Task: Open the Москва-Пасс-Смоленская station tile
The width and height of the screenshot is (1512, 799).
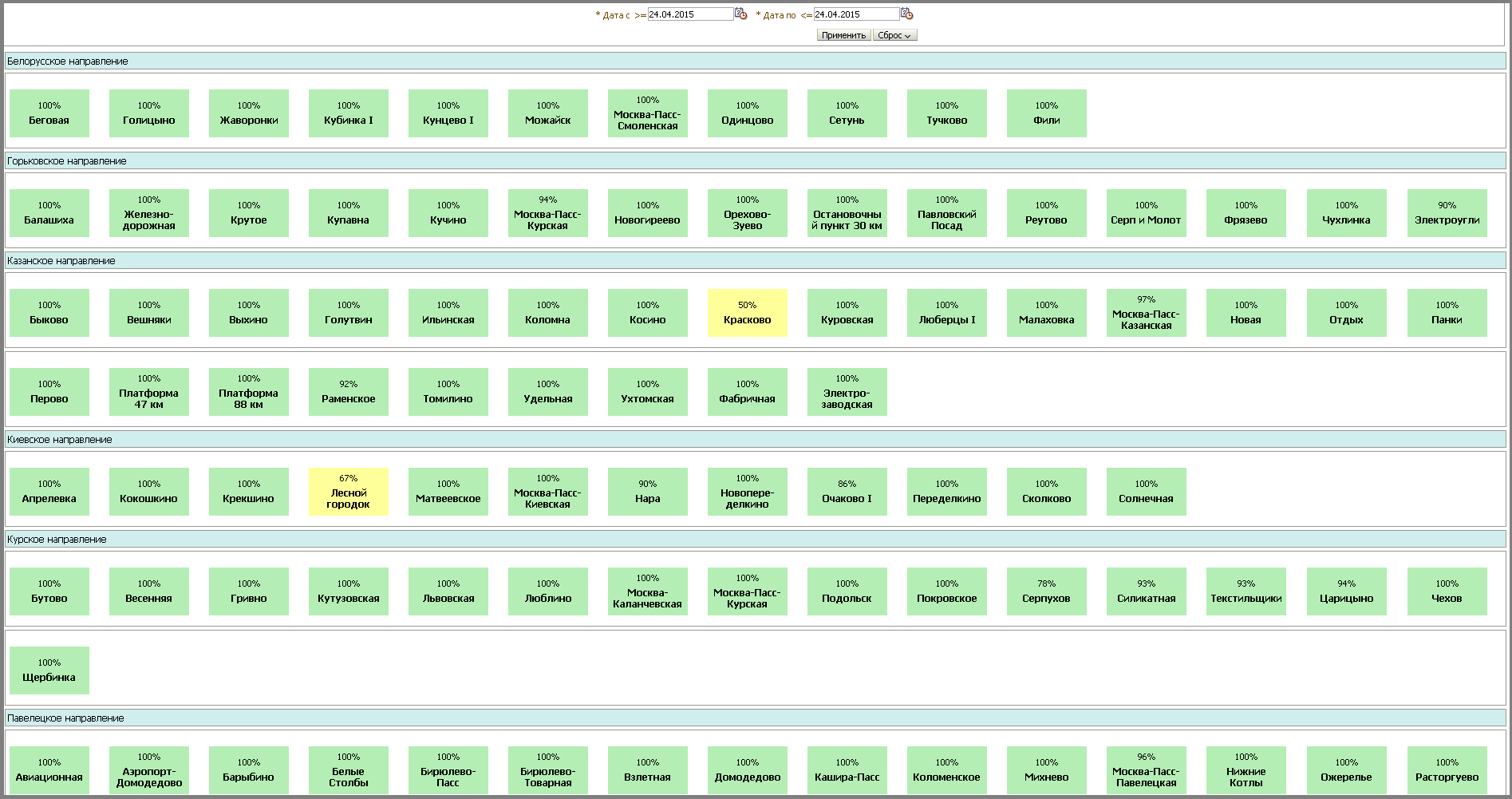Action: coord(648,113)
